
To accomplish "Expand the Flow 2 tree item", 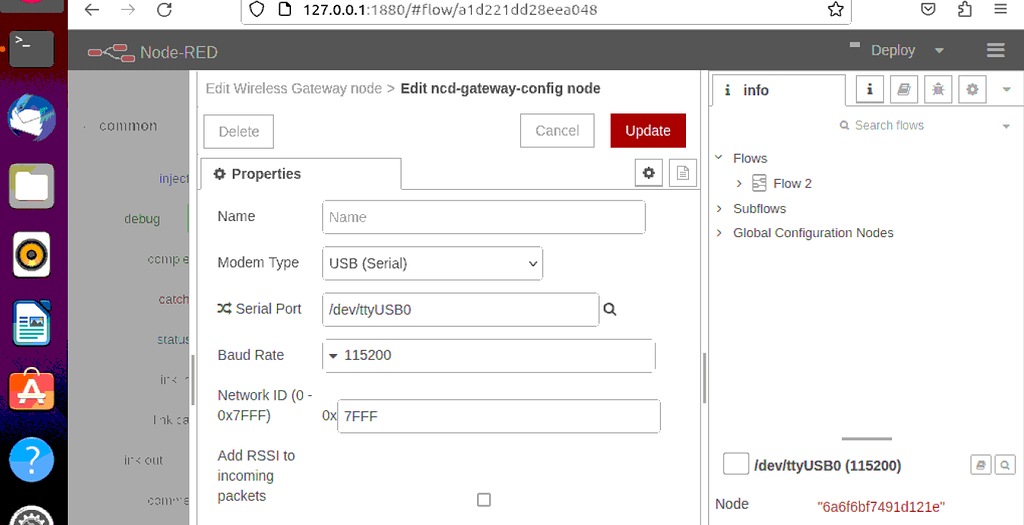I will (x=739, y=183).
